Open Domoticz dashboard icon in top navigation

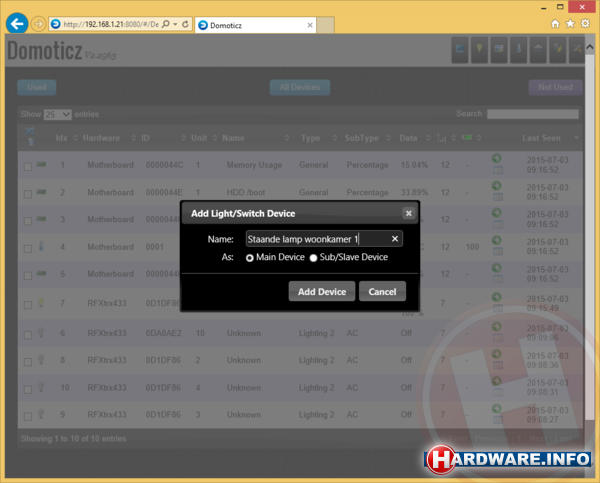[x=460, y=50]
